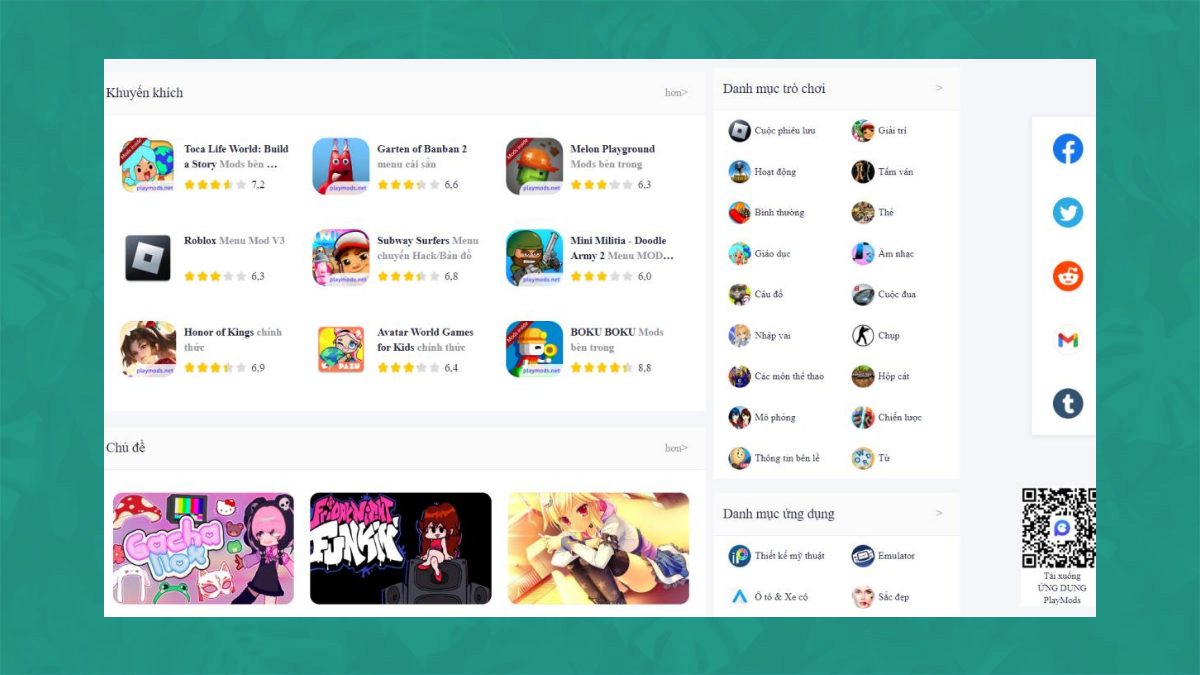The height and width of the screenshot is (675, 1200).
Task: Open the Cuộc phiêu lưu adventure category icon
Action: pos(739,130)
